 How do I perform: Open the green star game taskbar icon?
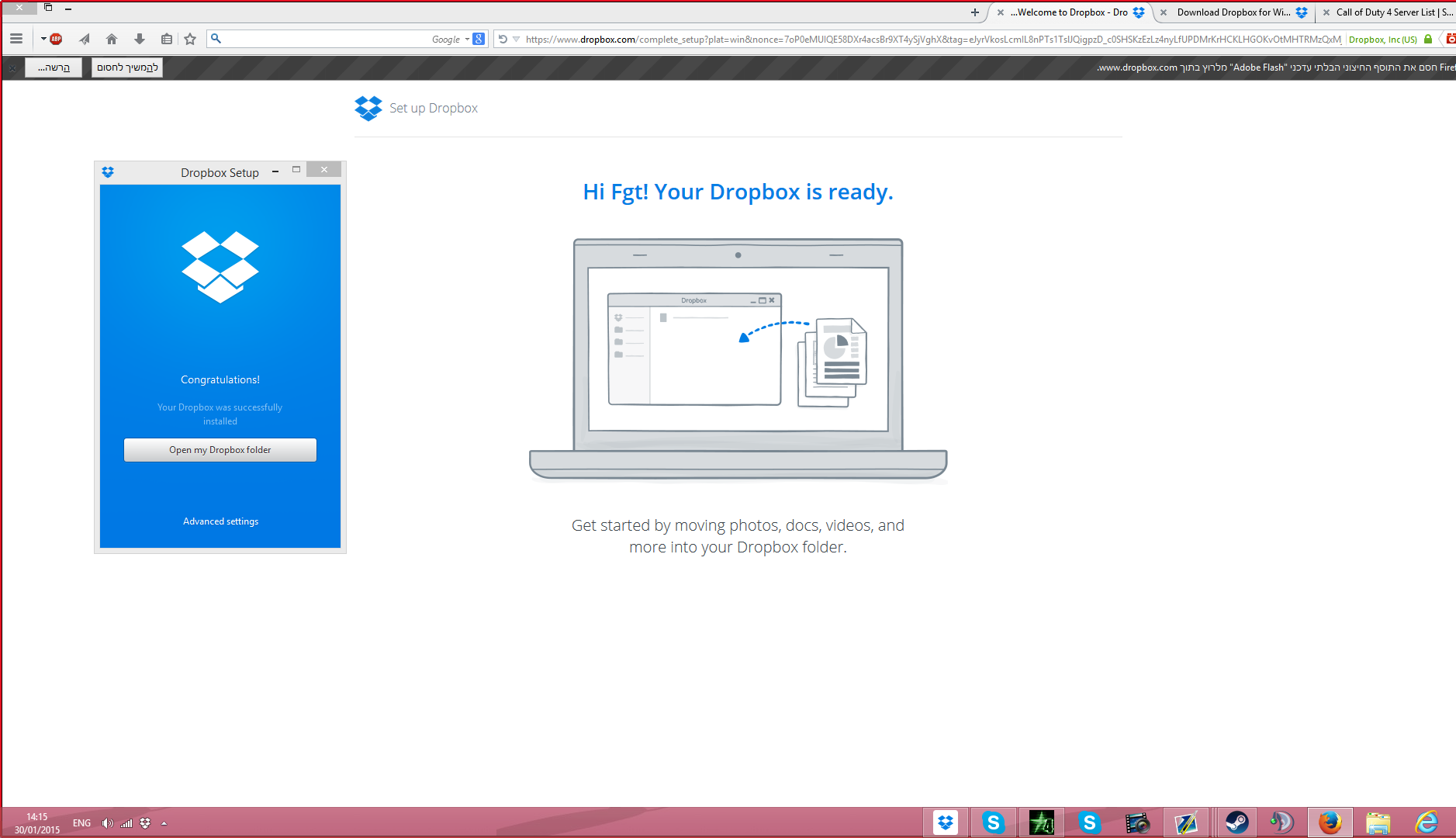[1042, 822]
